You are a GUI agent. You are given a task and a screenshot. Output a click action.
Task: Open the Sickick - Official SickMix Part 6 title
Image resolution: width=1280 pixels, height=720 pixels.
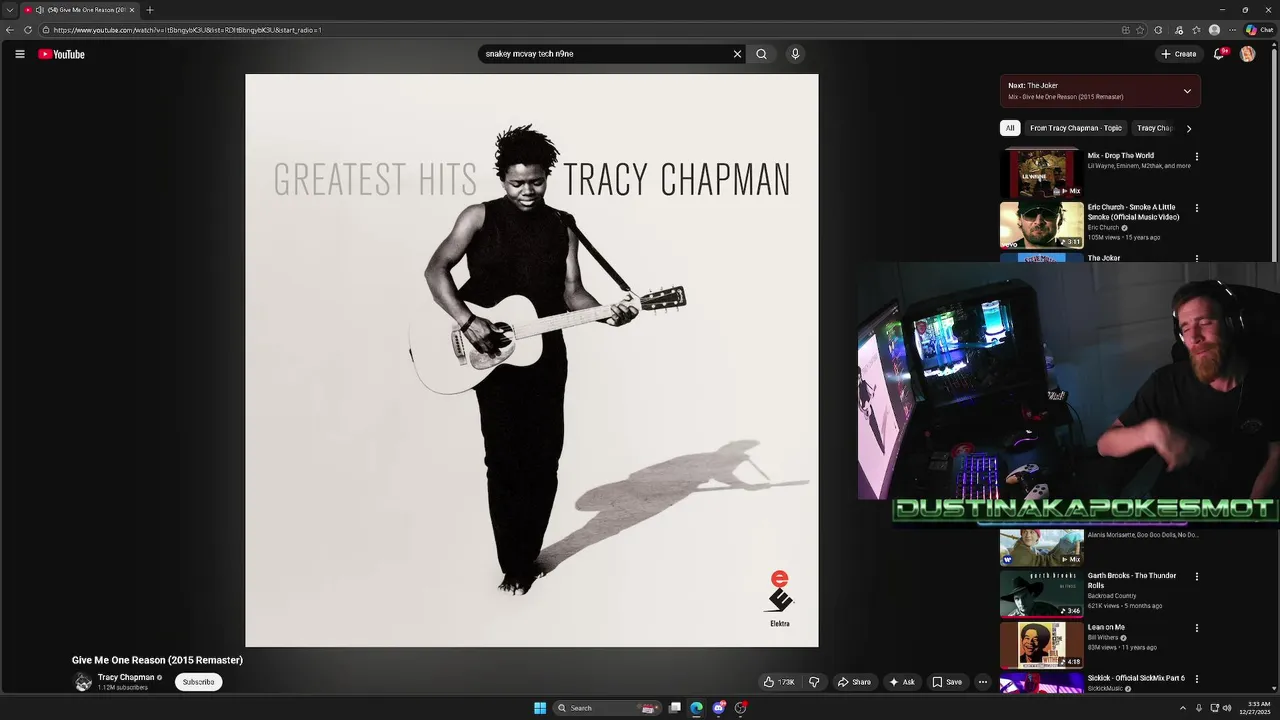point(1136,678)
